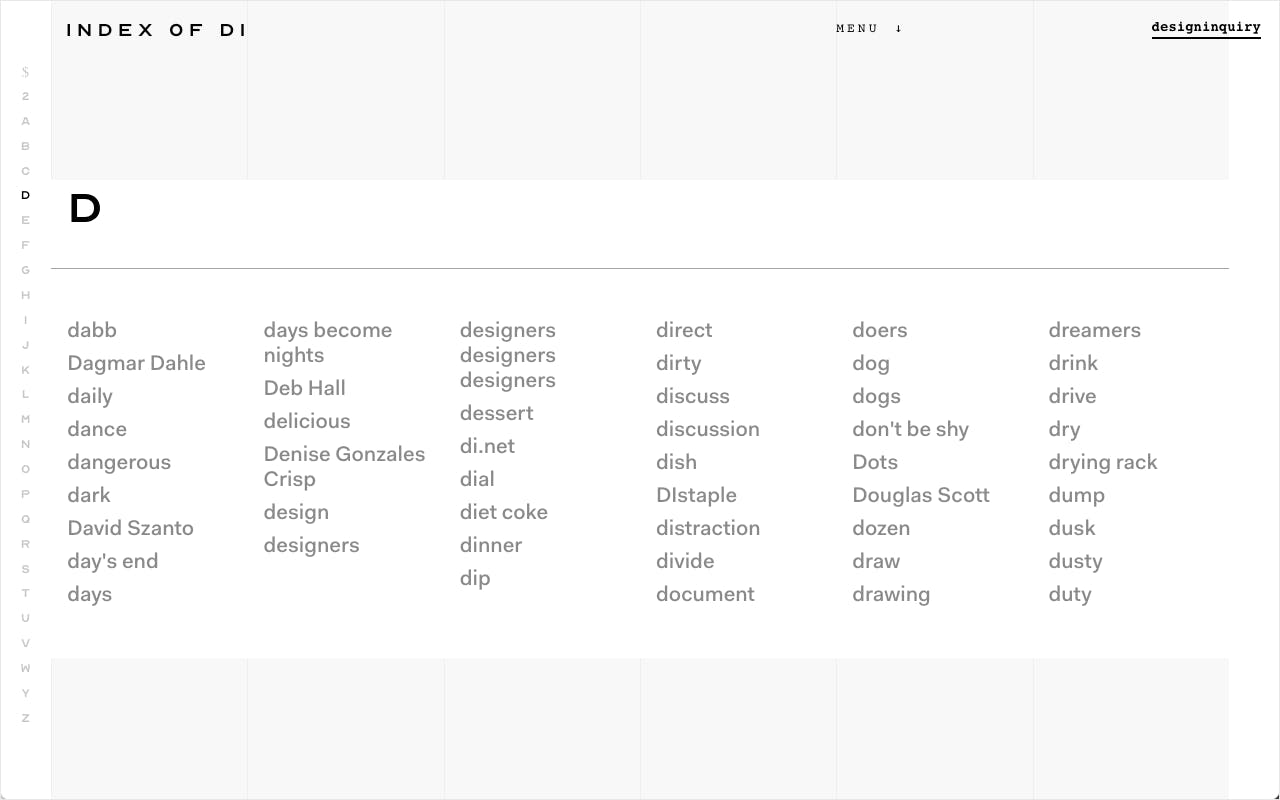The image size is (1280, 800).
Task: Jump to letter E in alphabet index
Action: coord(26,220)
